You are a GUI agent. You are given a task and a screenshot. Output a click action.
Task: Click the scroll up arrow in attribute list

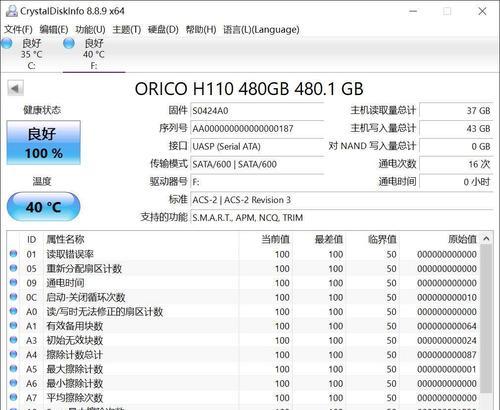(x=486, y=239)
